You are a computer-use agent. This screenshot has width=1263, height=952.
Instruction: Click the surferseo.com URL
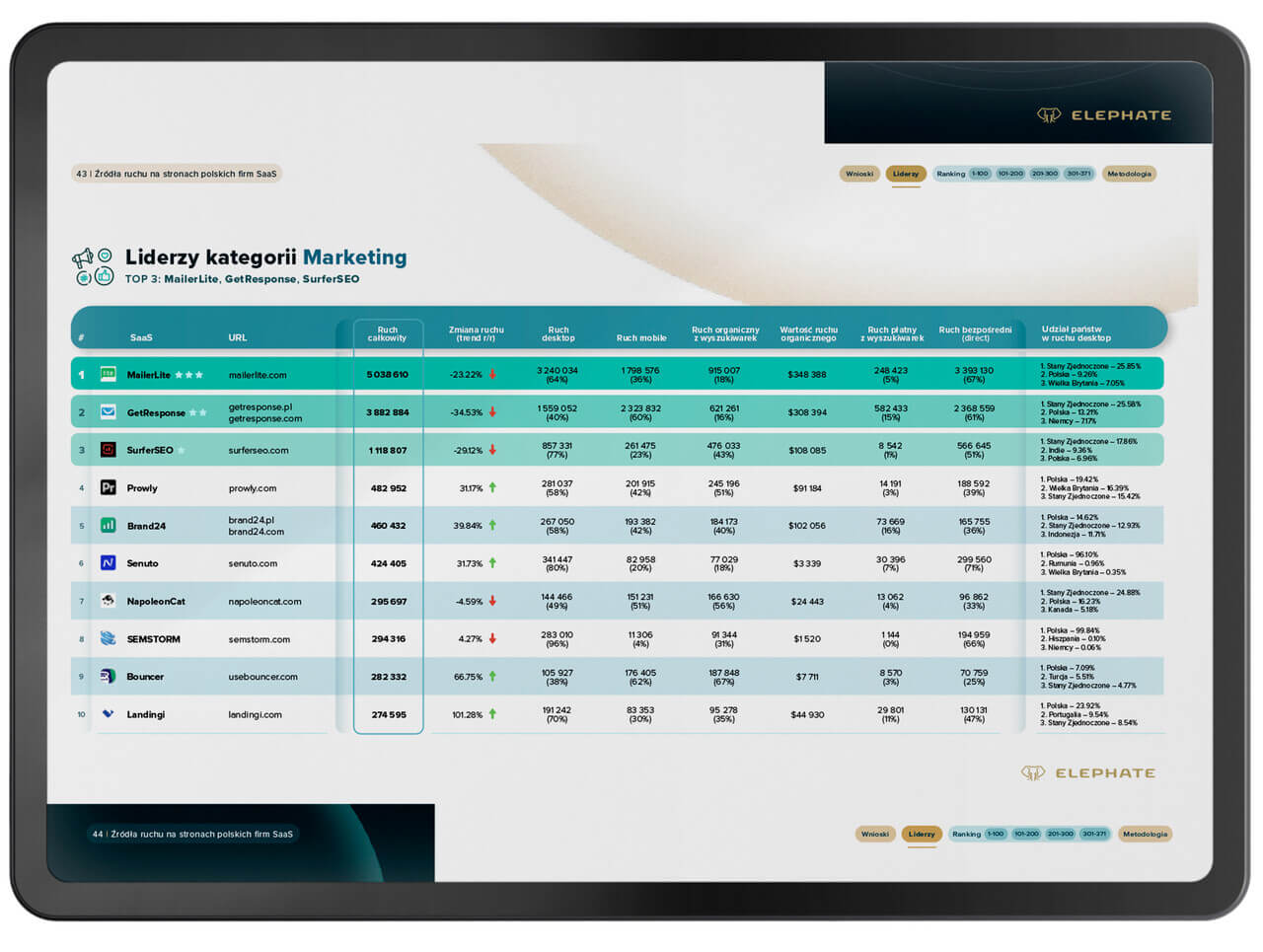coord(259,450)
